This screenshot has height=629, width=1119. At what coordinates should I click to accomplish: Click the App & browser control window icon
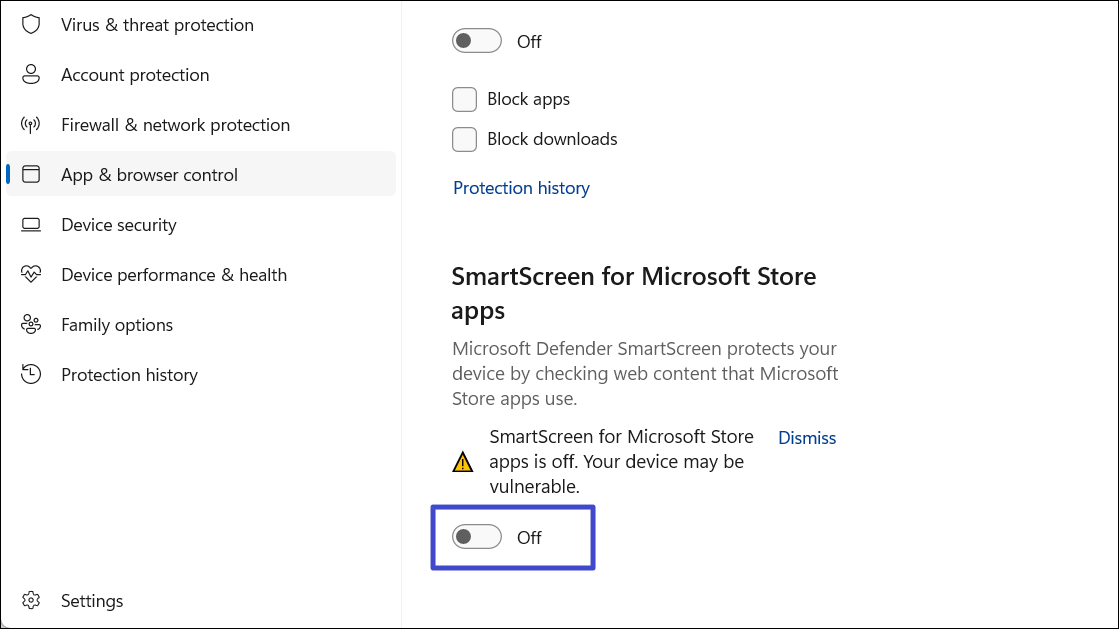coord(31,175)
